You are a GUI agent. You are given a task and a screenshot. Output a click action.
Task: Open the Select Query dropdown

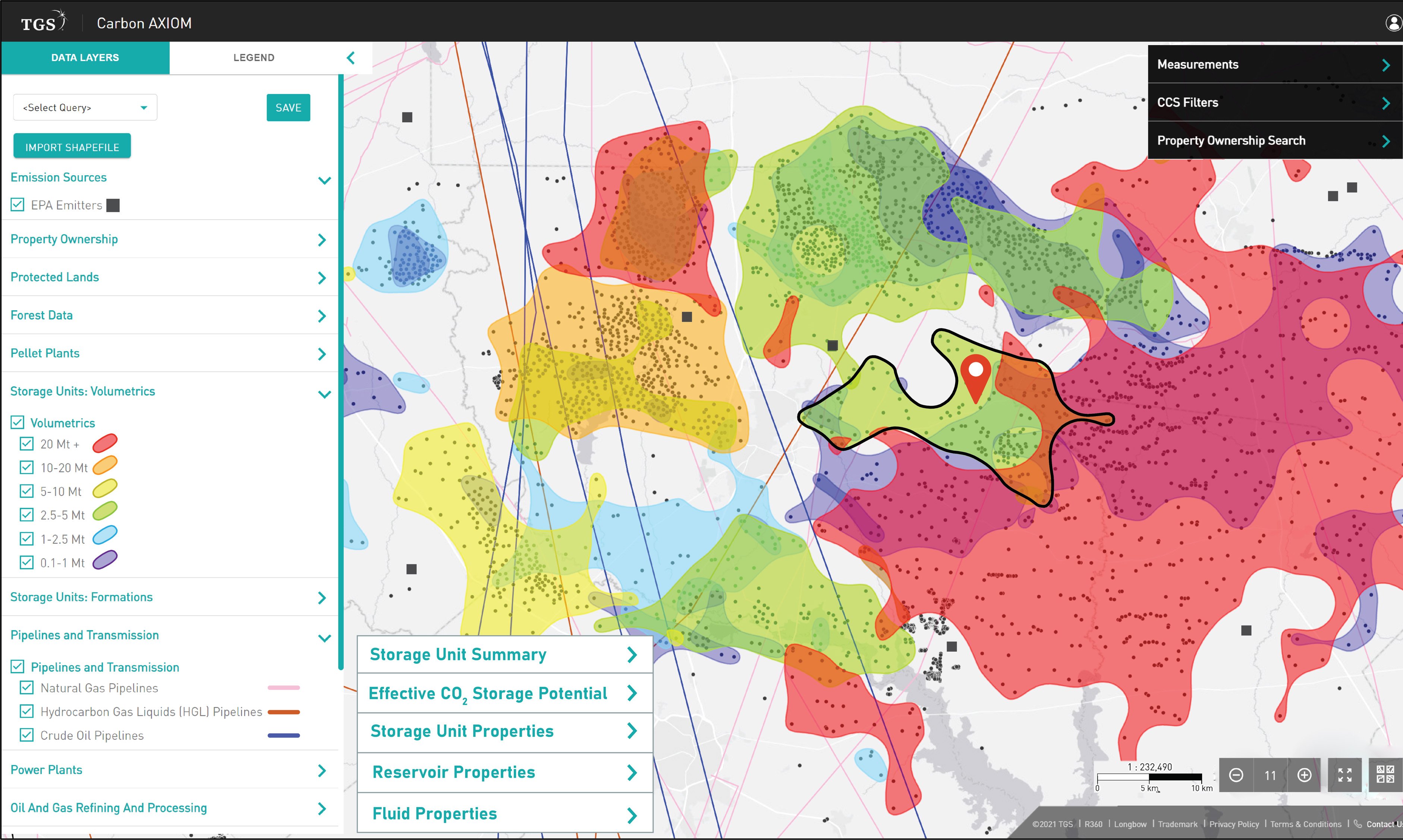(85, 107)
